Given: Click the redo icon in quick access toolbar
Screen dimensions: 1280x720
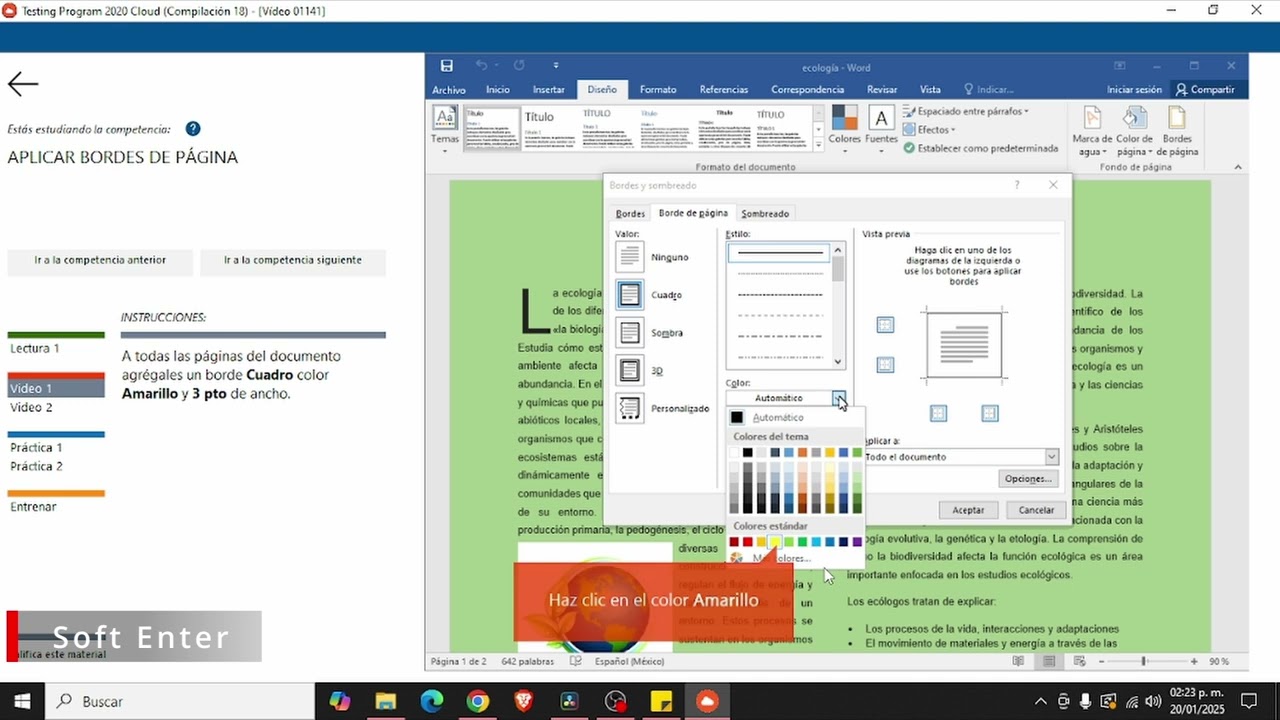Looking at the screenshot, I should coord(519,66).
